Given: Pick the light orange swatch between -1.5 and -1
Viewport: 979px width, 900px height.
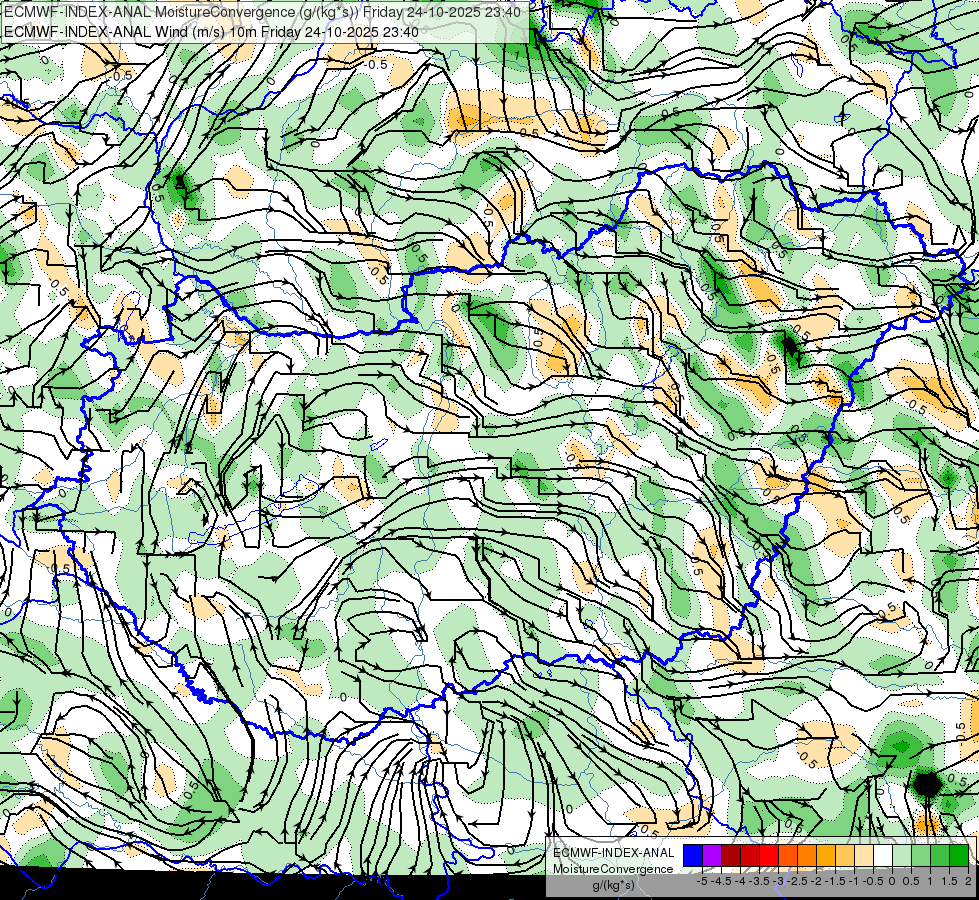Looking at the screenshot, I should [845, 855].
